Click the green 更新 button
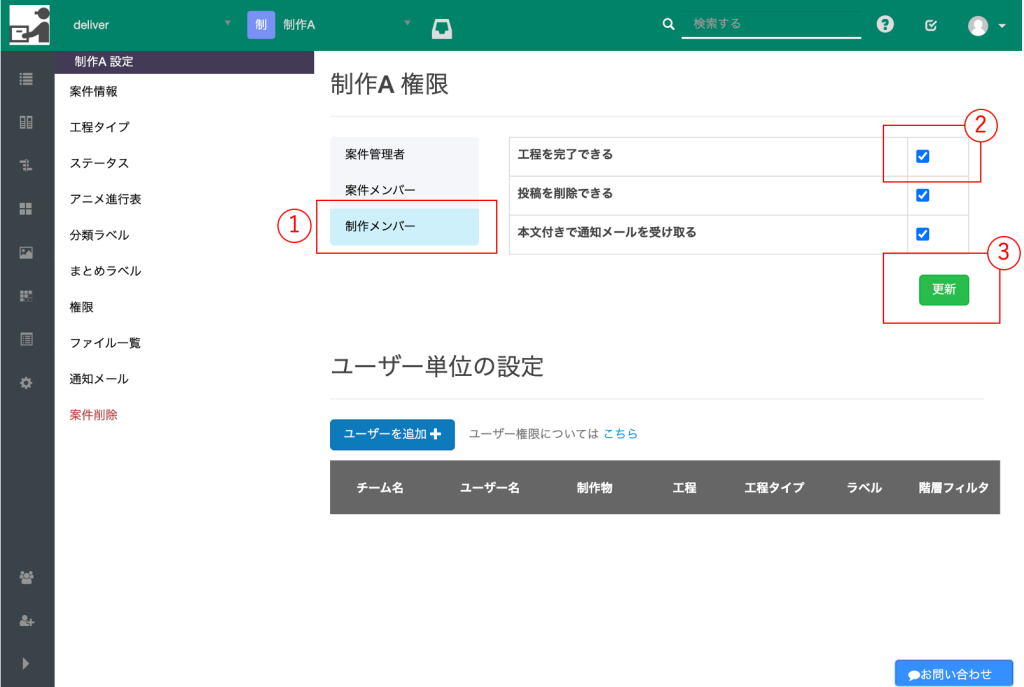The width and height of the screenshot is (1024, 687). pos(944,289)
